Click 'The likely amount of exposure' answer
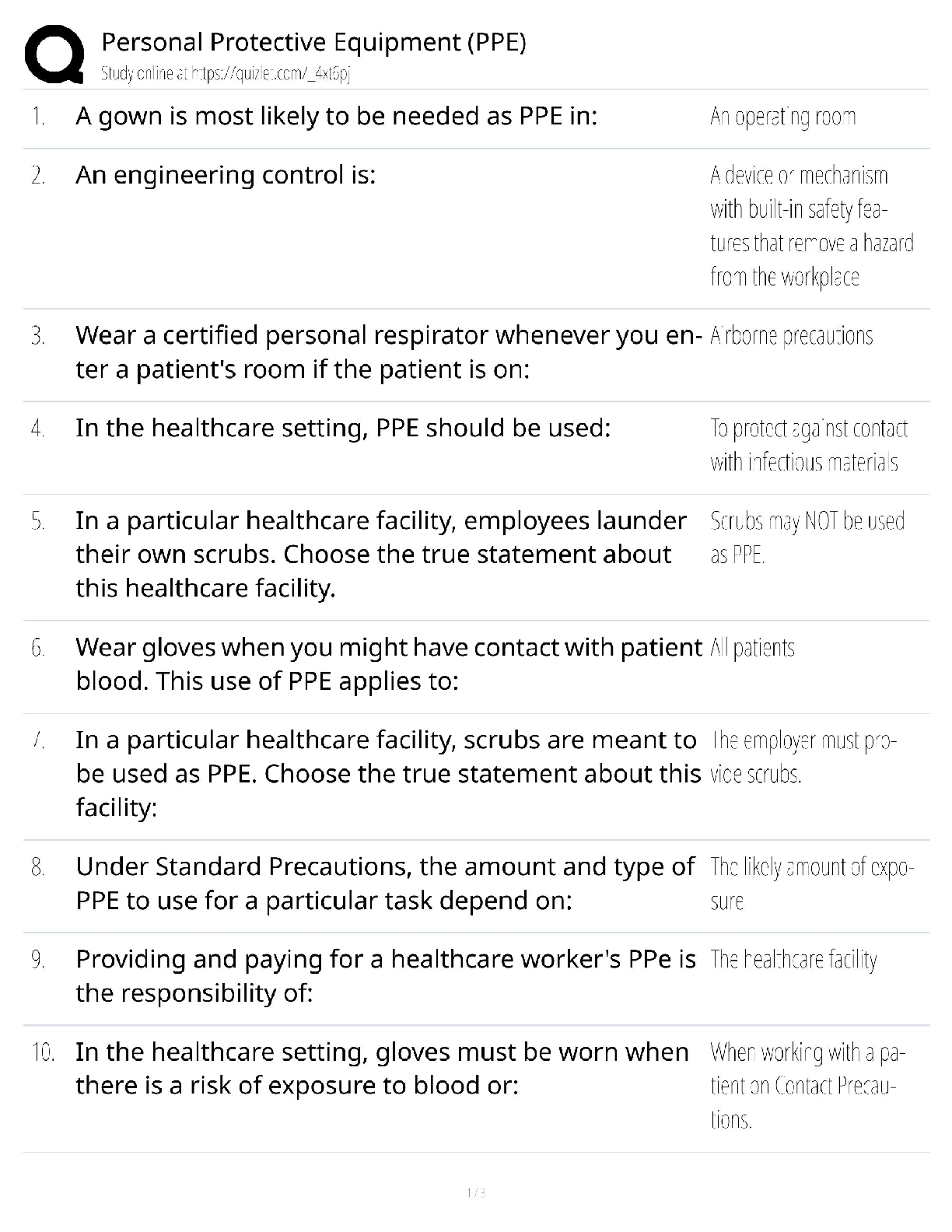952x1232 pixels. pyautogui.click(x=811, y=884)
